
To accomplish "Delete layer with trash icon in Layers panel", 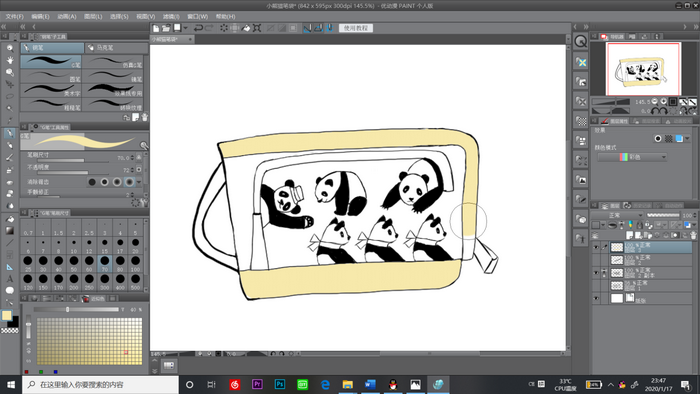I will (693, 235).
